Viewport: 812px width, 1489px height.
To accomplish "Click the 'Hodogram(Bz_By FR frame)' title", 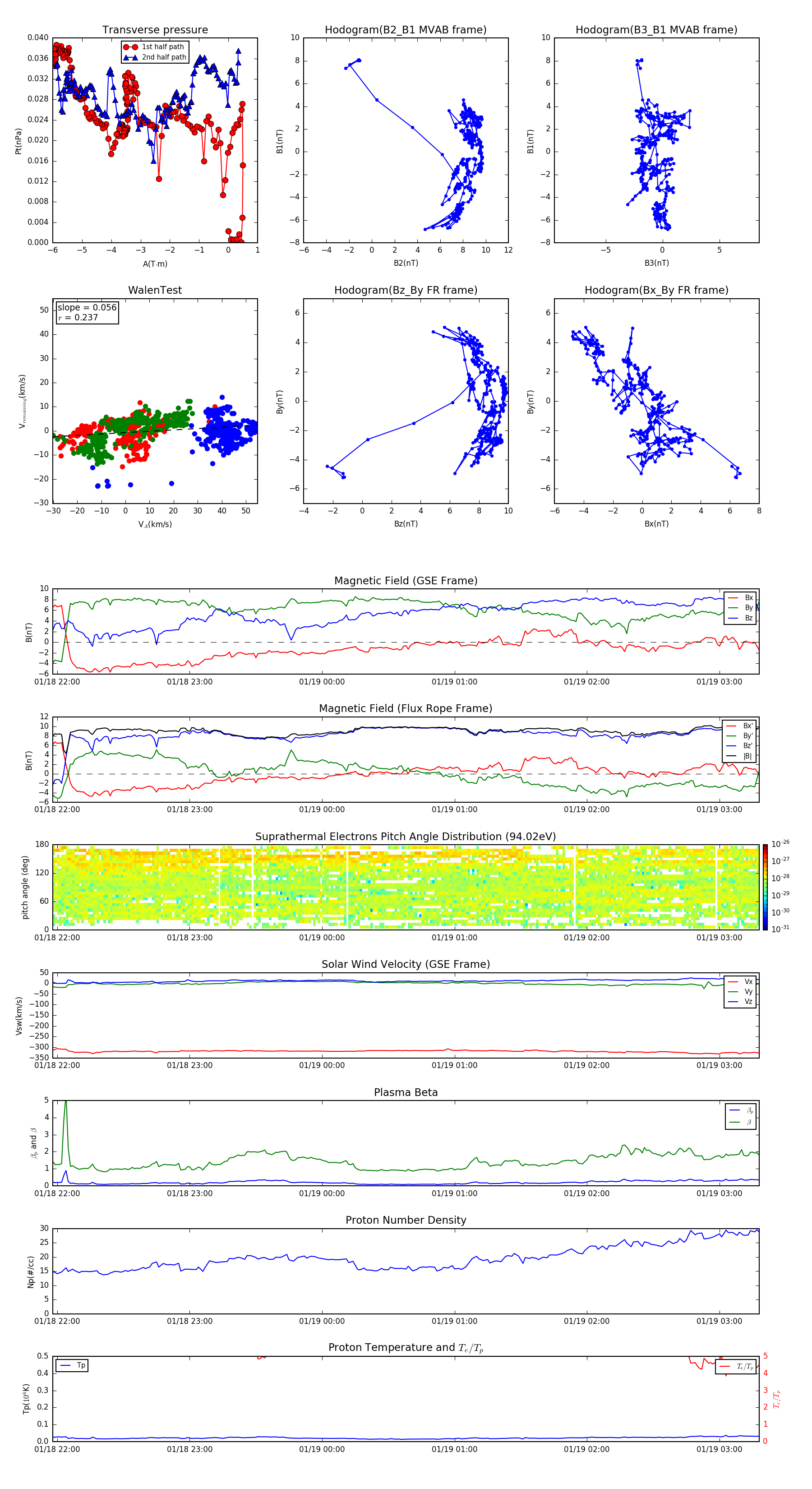I will (406, 290).
